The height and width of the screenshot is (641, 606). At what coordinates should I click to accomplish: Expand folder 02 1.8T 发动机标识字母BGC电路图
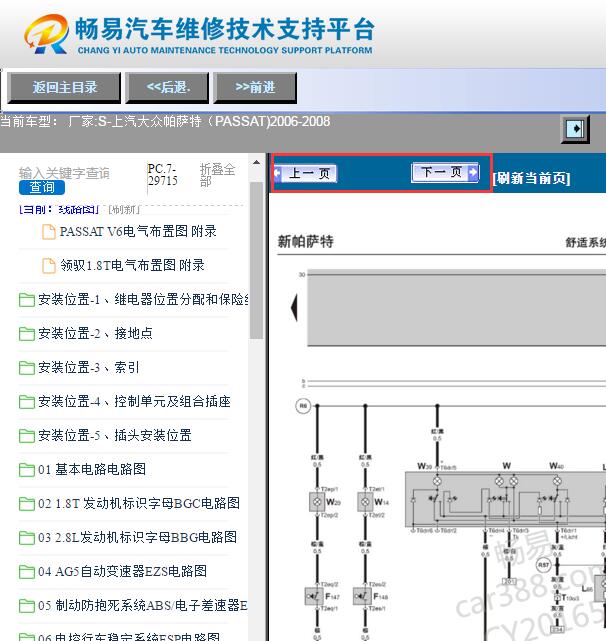point(139,503)
